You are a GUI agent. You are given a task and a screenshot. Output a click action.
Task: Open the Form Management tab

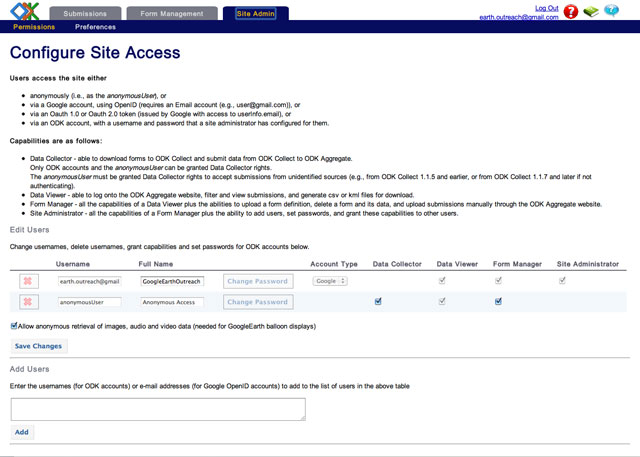click(x=172, y=14)
